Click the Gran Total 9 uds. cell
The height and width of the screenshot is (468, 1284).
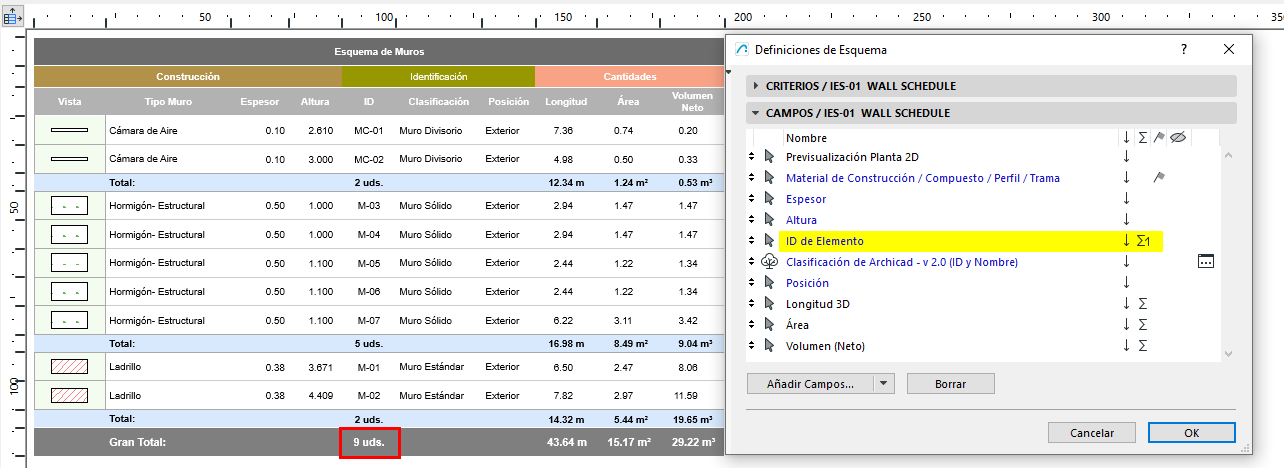tap(369, 442)
